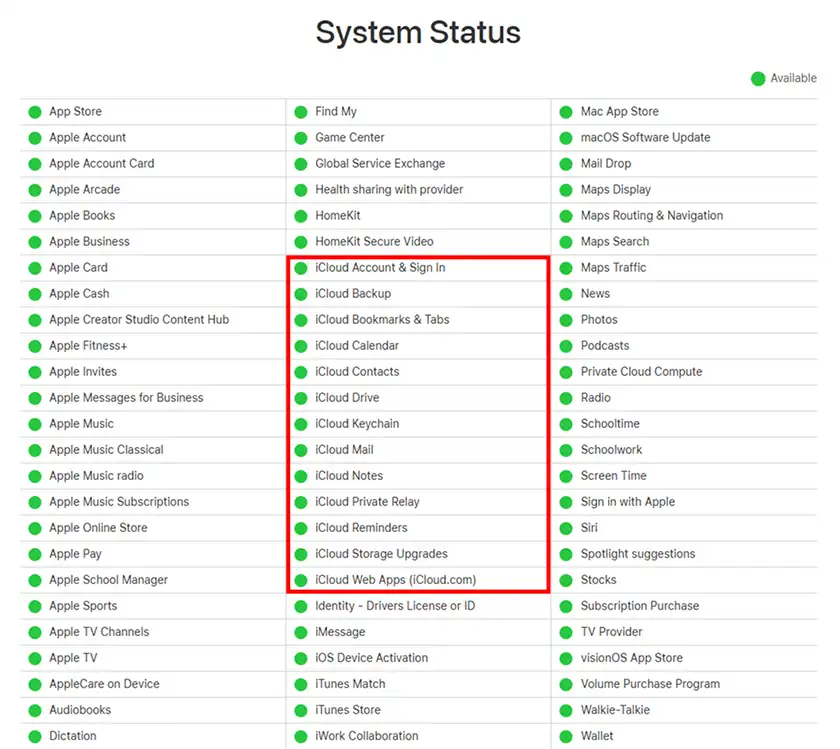Open iCloud Account & Sign In entry
The height and width of the screenshot is (749, 840).
pos(380,267)
